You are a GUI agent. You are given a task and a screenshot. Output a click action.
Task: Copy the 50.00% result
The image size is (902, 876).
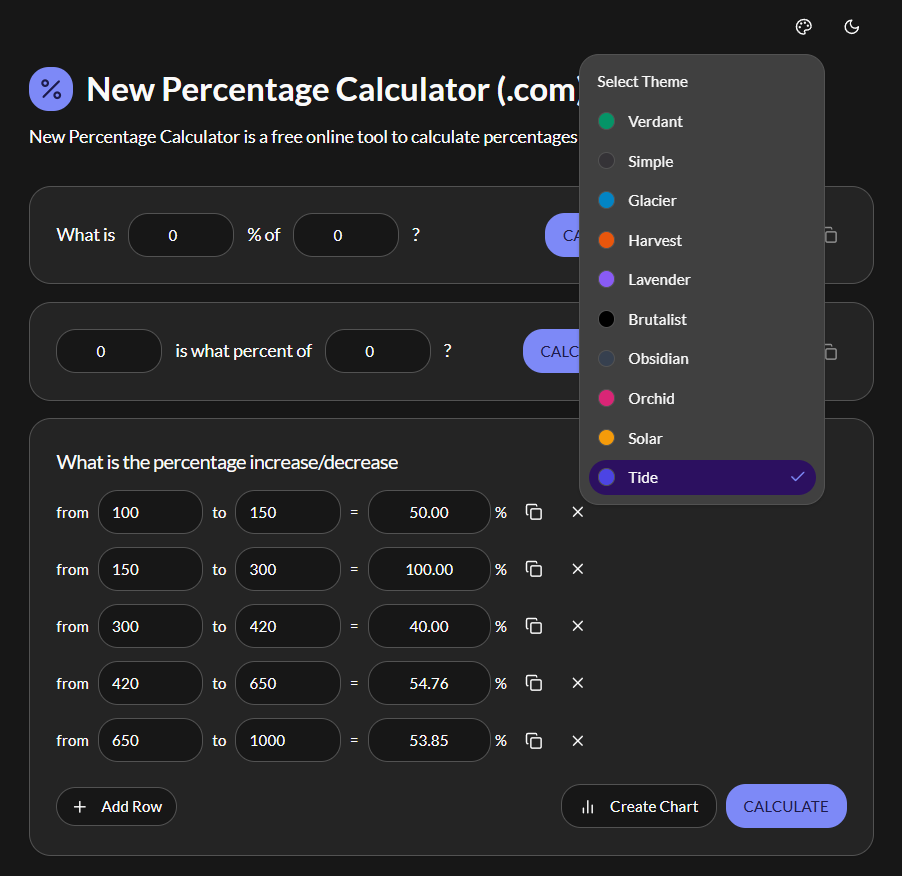pos(533,512)
